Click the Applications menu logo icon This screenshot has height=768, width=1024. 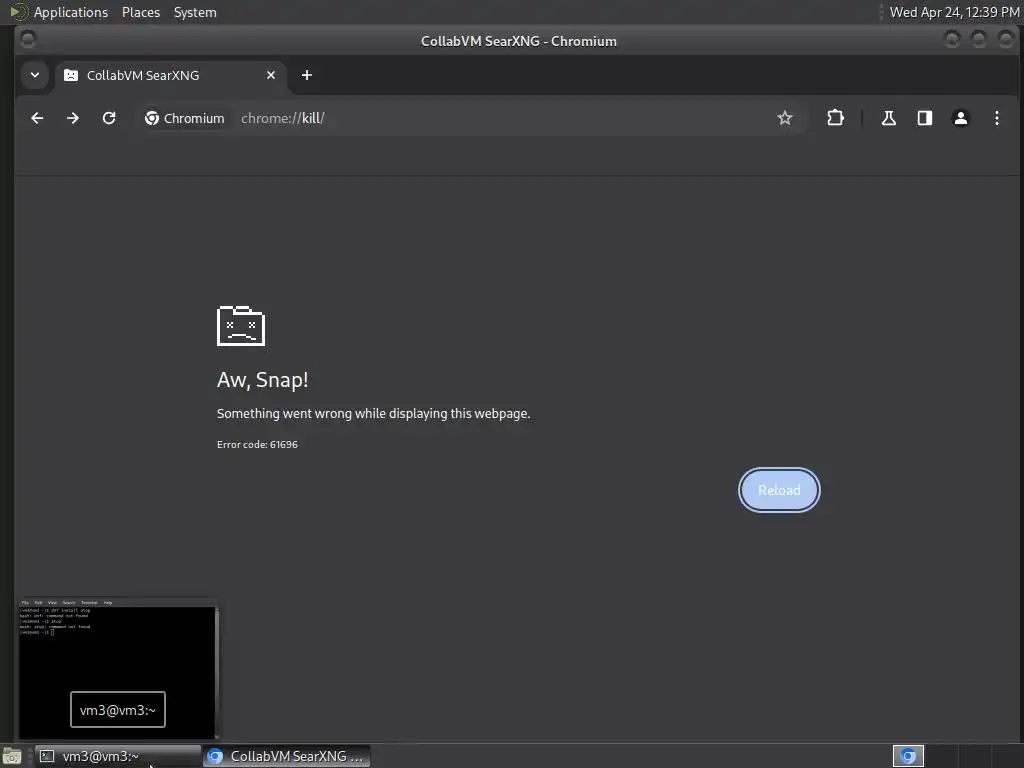[x=18, y=12]
